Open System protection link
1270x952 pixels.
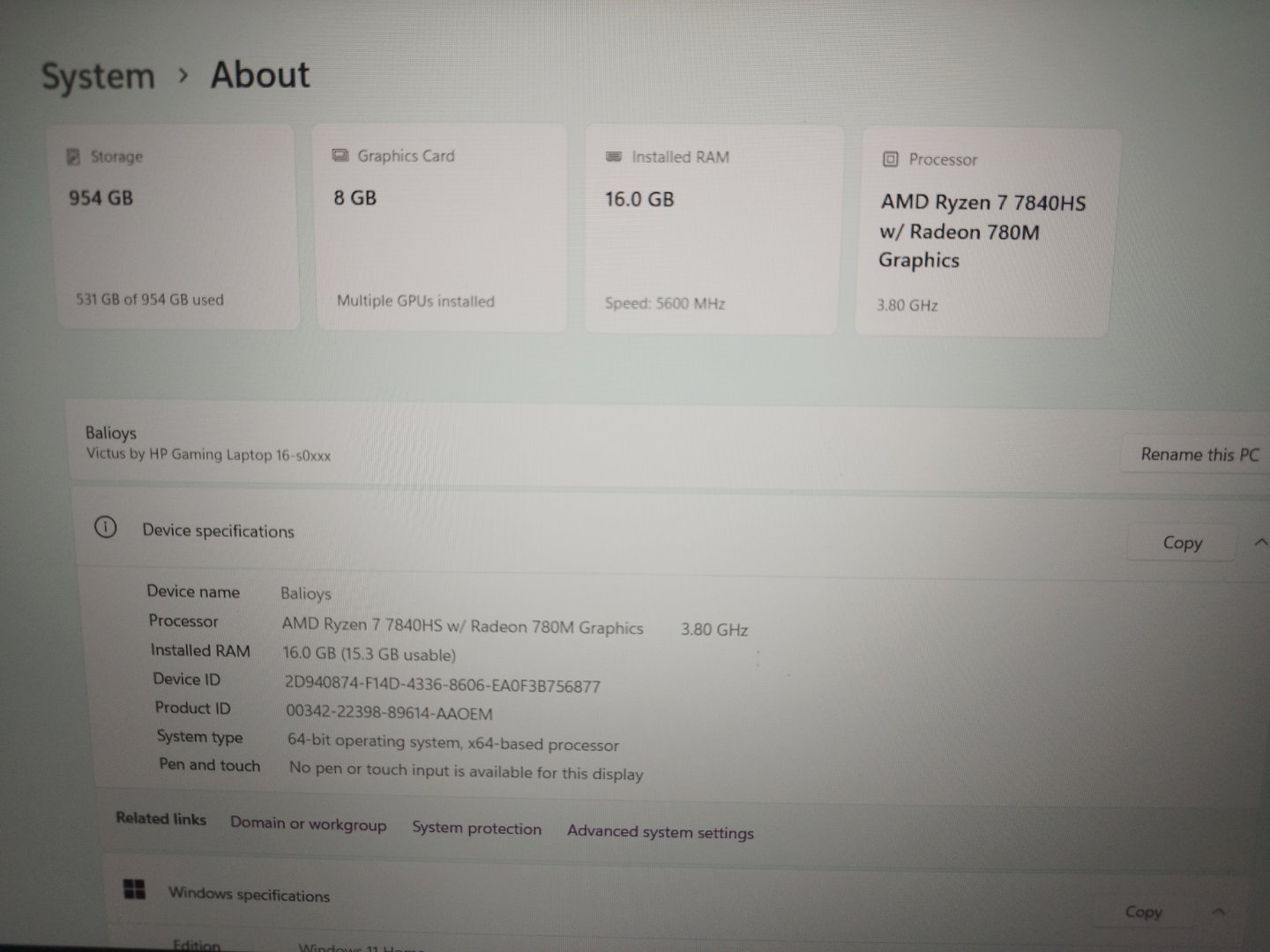pyautogui.click(x=476, y=829)
